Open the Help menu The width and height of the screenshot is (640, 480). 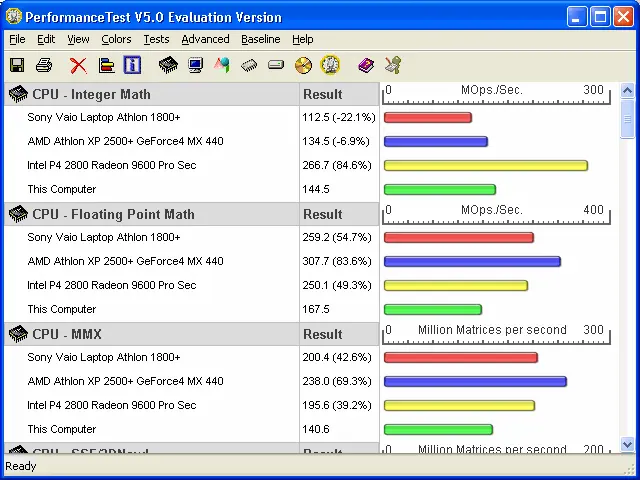(303, 39)
